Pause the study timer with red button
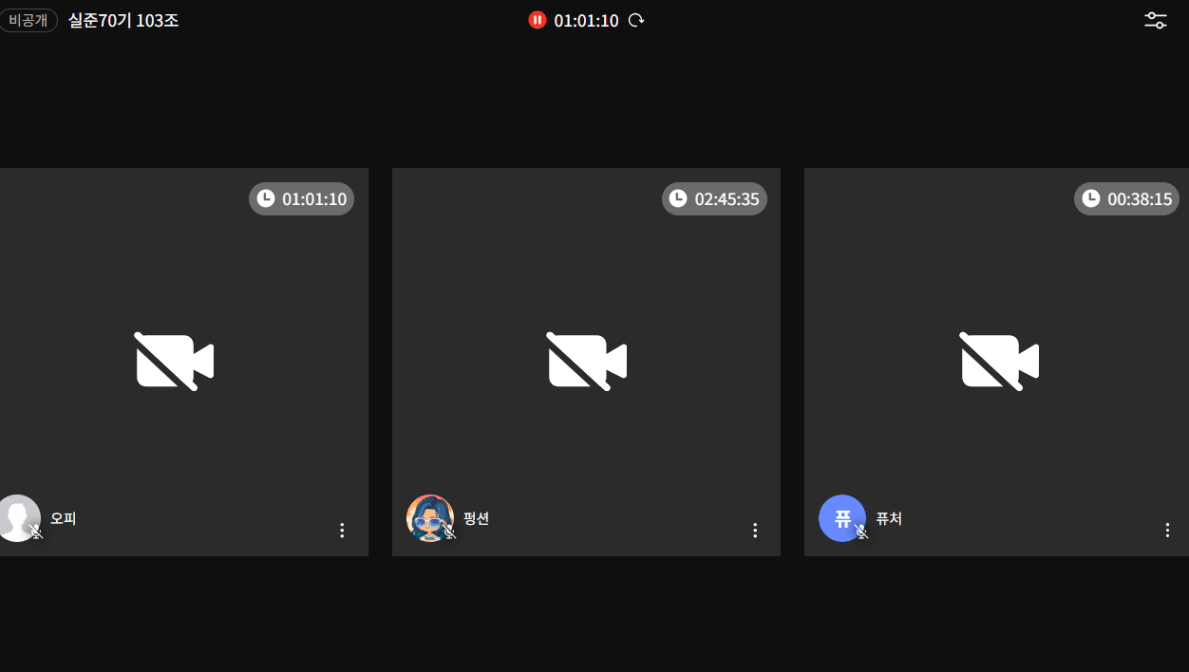This screenshot has width=1189, height=672. coord(537,20)
